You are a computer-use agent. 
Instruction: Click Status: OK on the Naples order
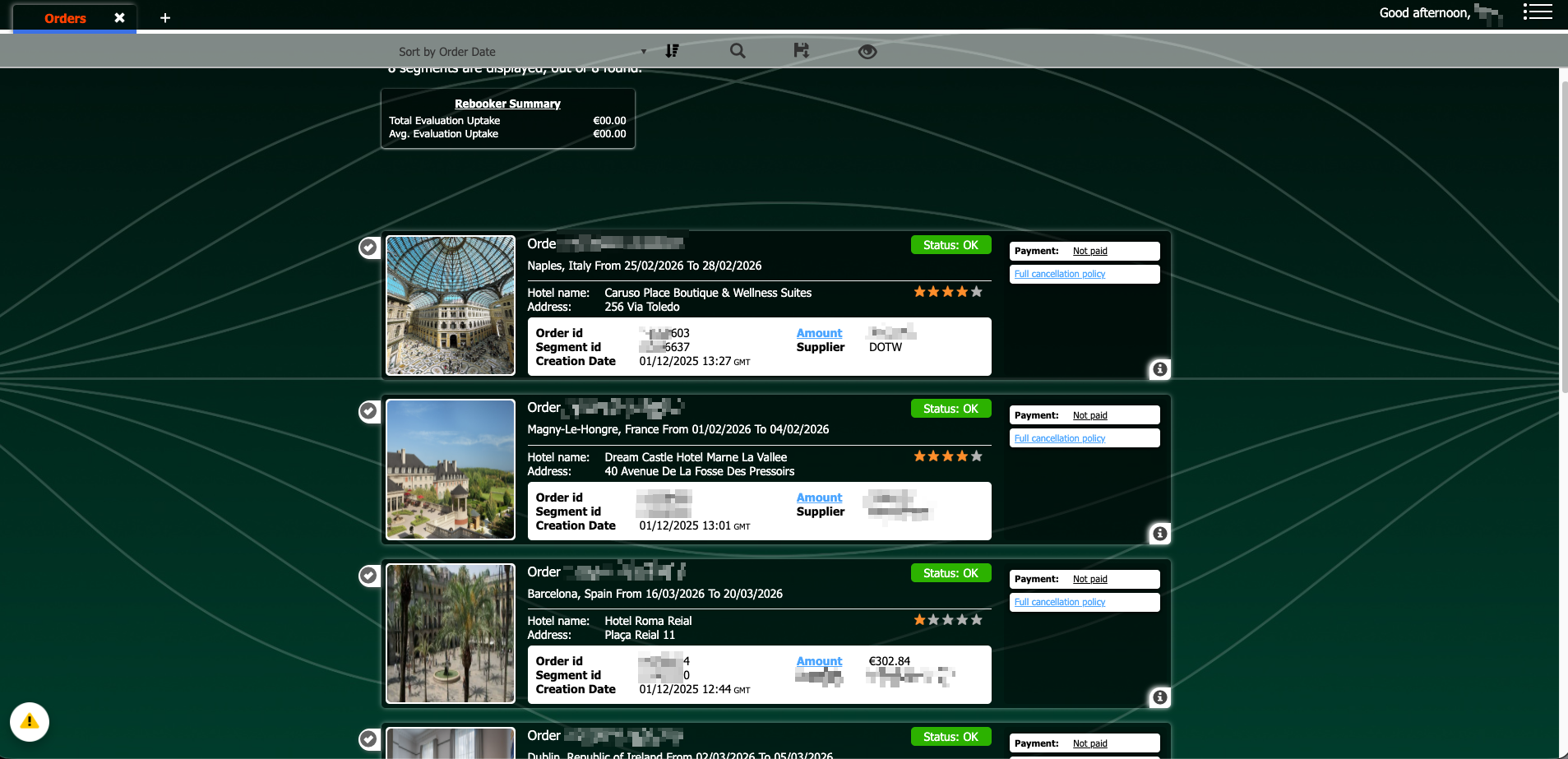click(x=951, y=245)
